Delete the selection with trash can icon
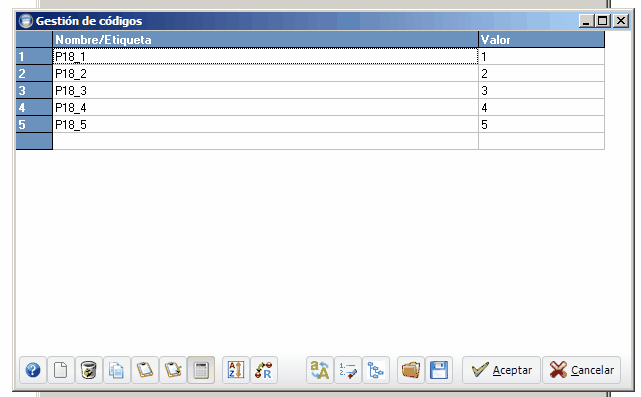This screenshot has height=397, width=641. click(x=89, y=370)
